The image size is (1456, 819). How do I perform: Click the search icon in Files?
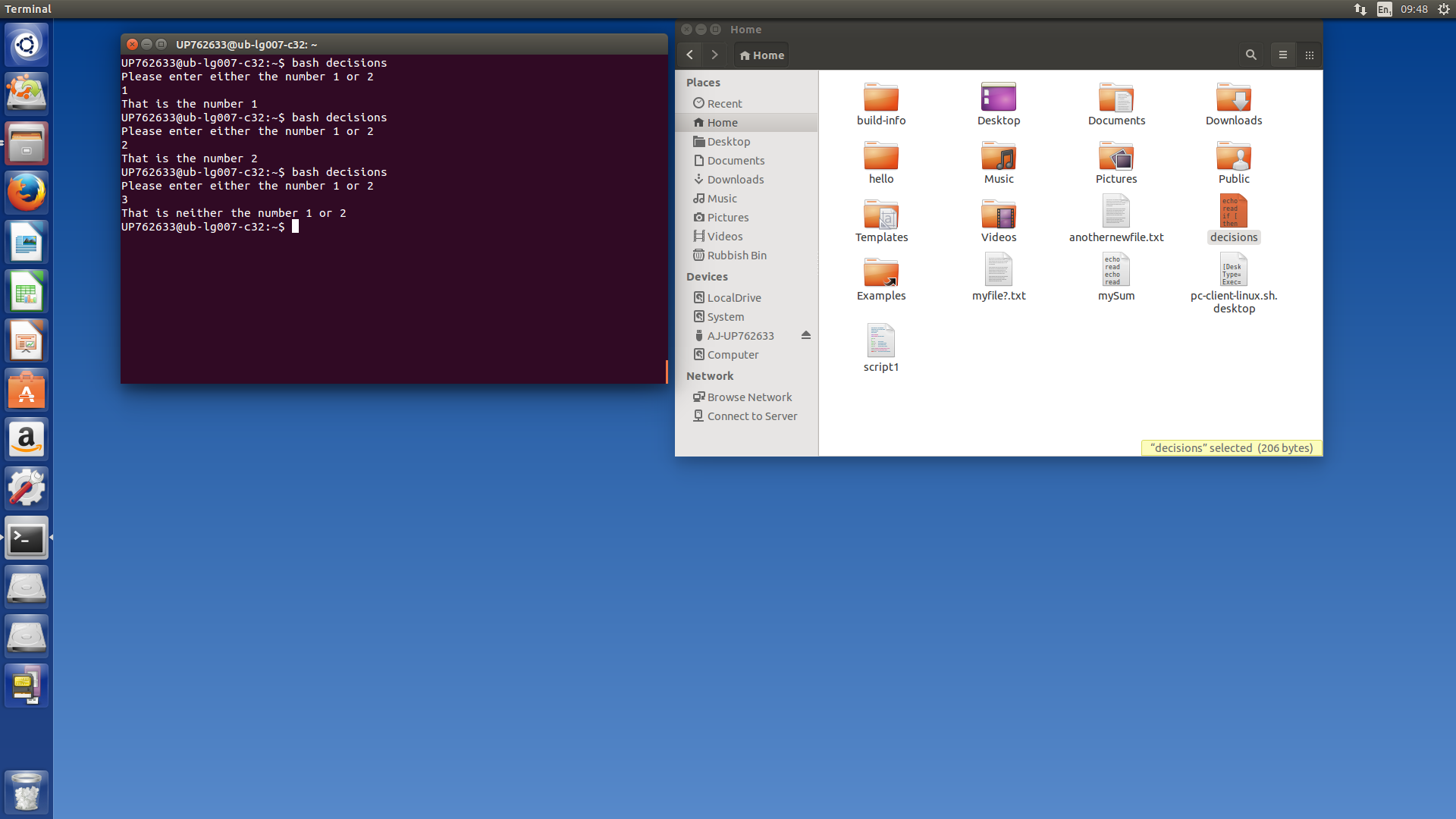pos(1251,55)
